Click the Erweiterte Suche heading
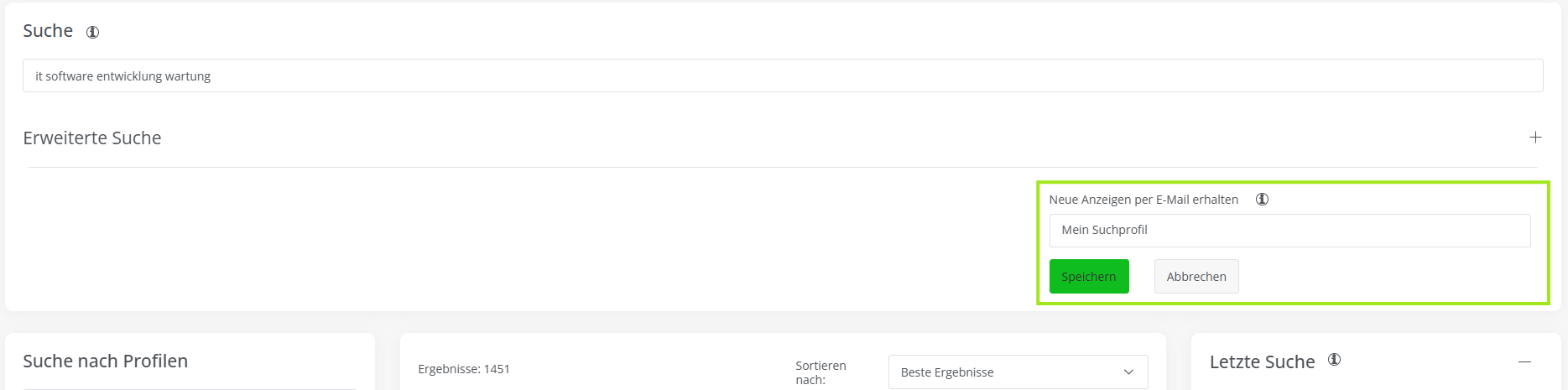The height and width of the screenshot is (390, 1568). [x=92, y=138]
